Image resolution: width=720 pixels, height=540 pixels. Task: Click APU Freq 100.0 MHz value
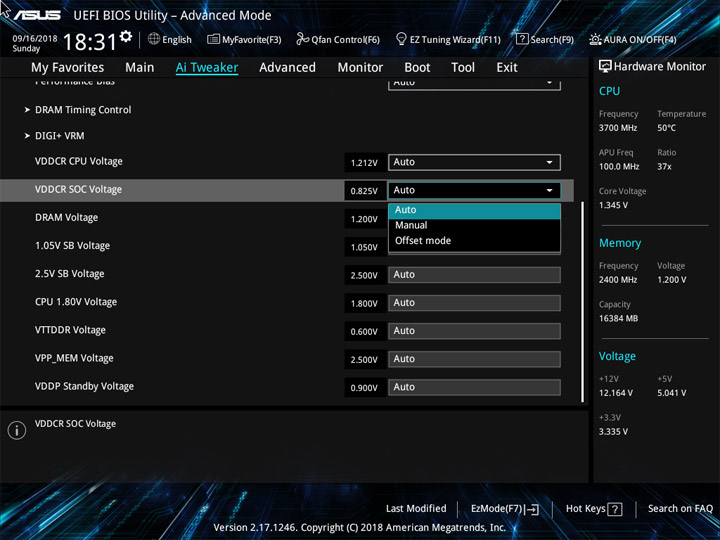coord(619,167)
